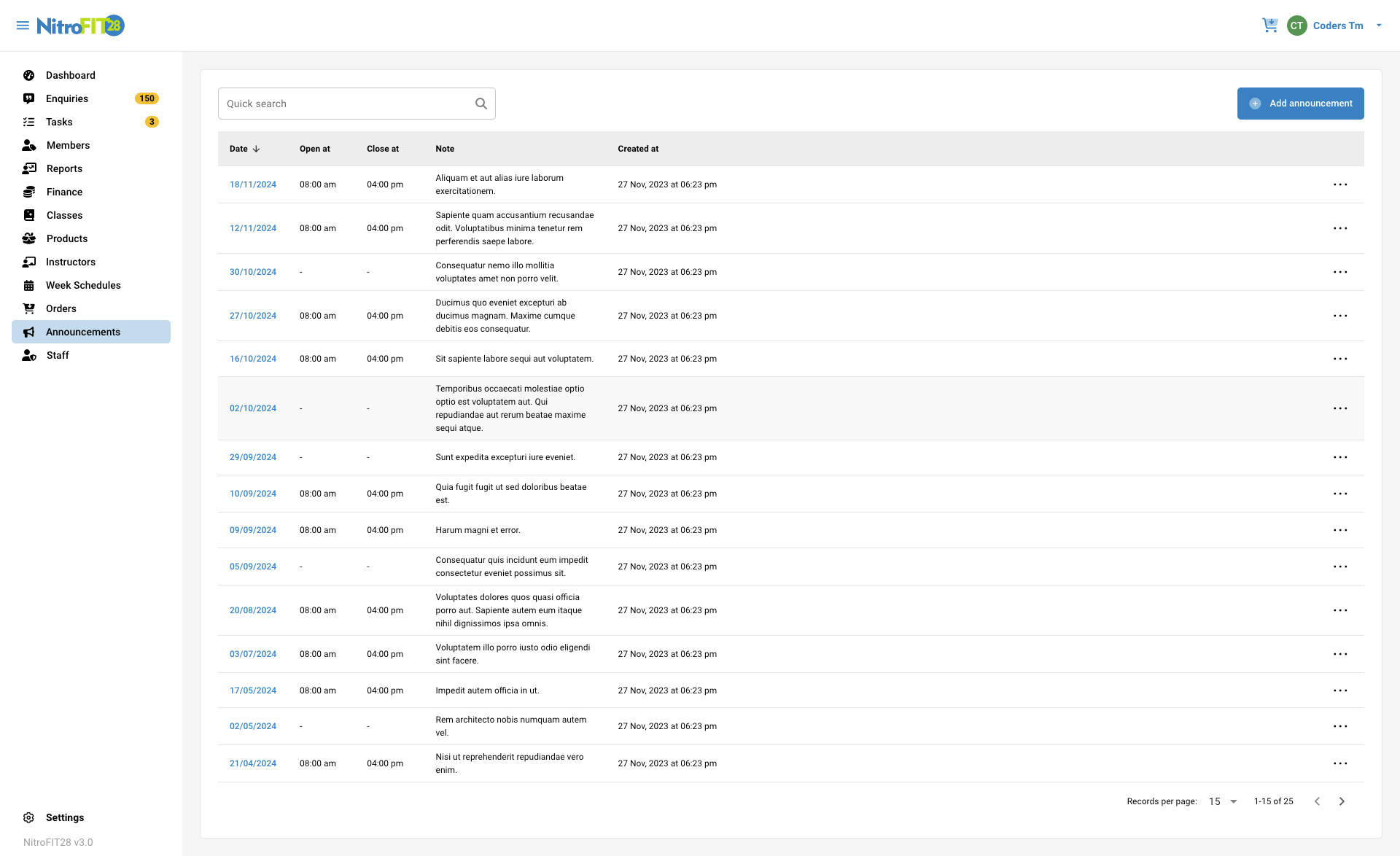
Task: Click the shopping cart icon in header
Action: pyautogui.click(x=1270, y=25)
